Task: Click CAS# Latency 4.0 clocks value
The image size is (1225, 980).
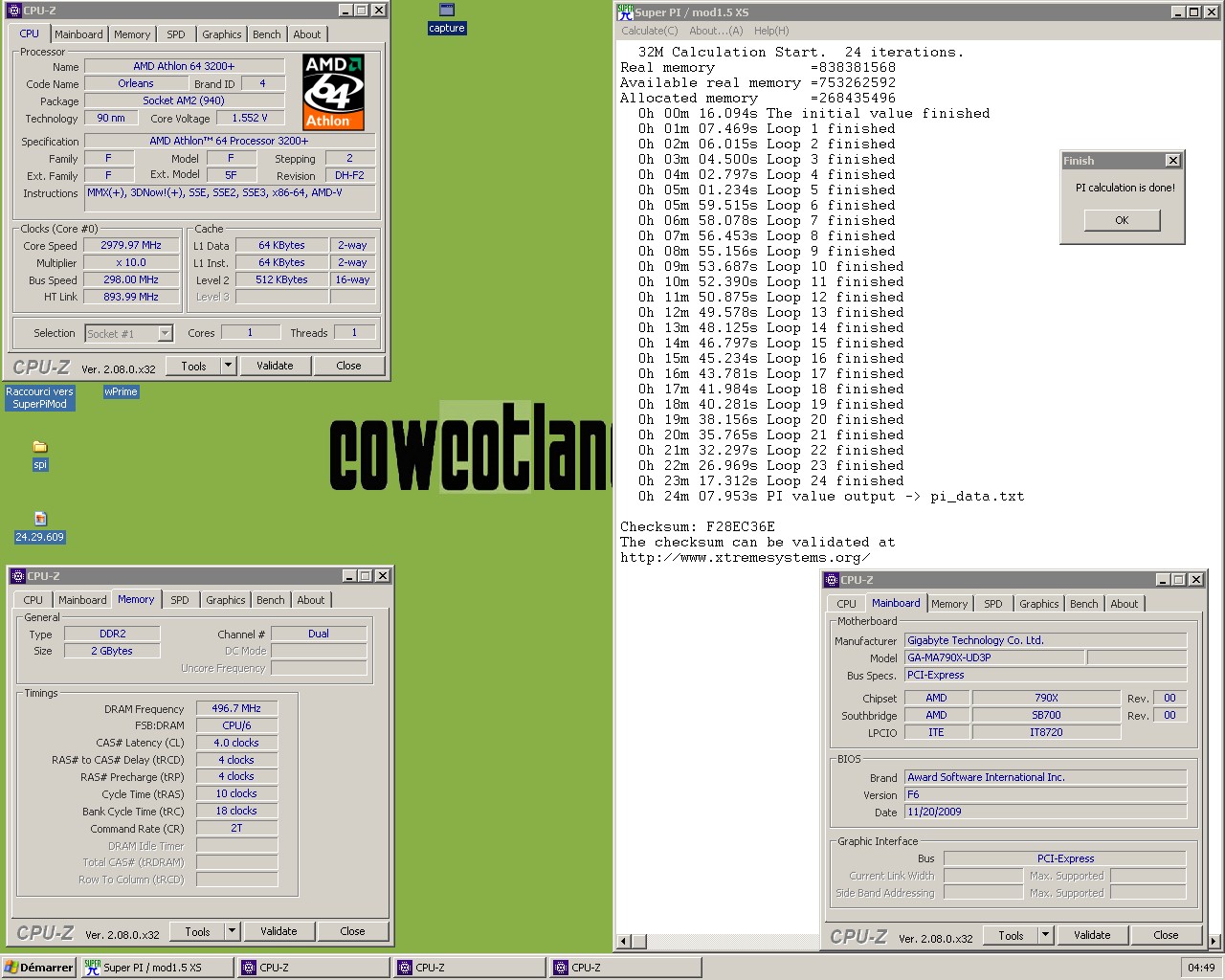Action: click(236, 743)
